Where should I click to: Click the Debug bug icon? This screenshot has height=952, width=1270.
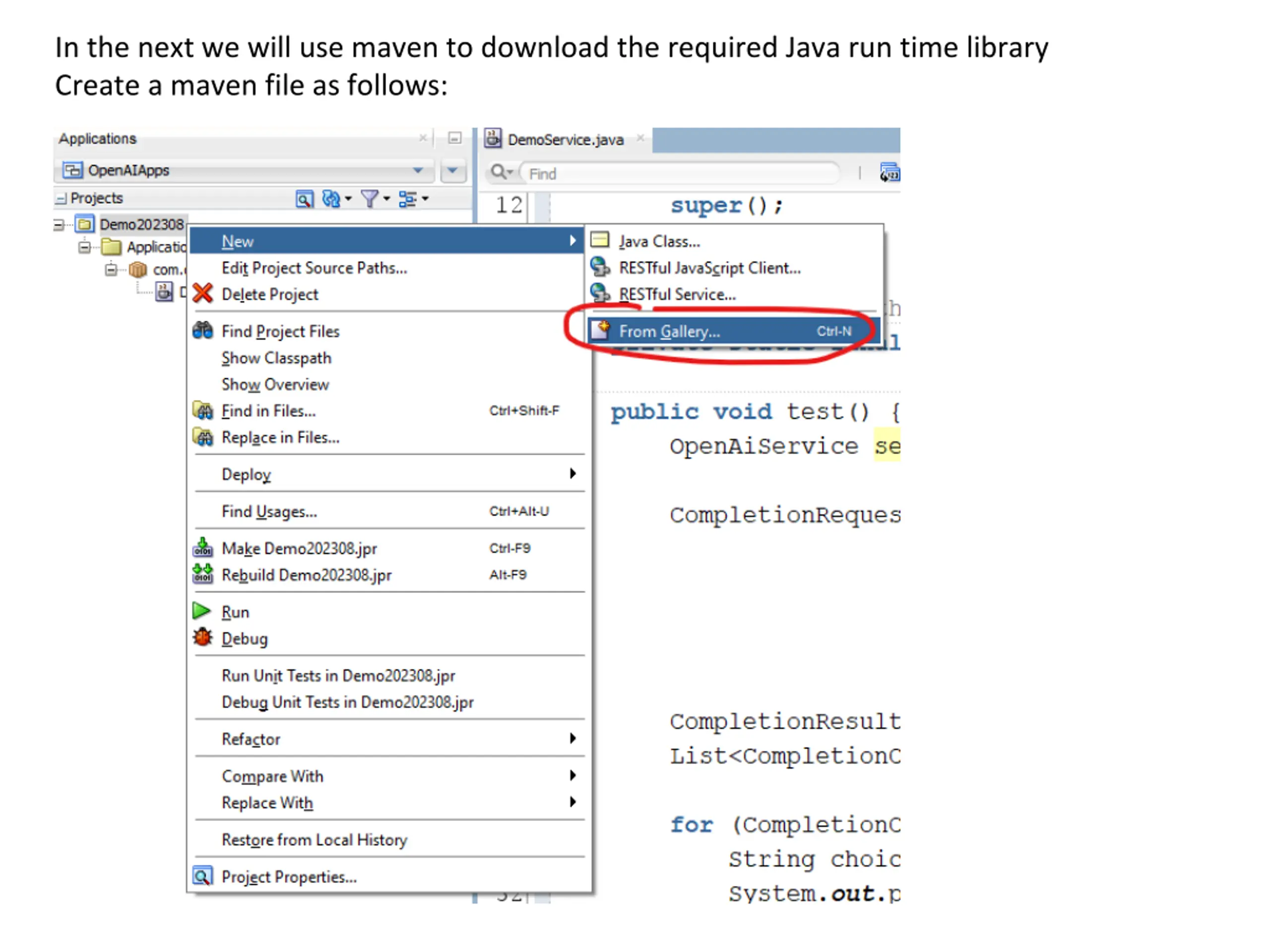(202, 638)
